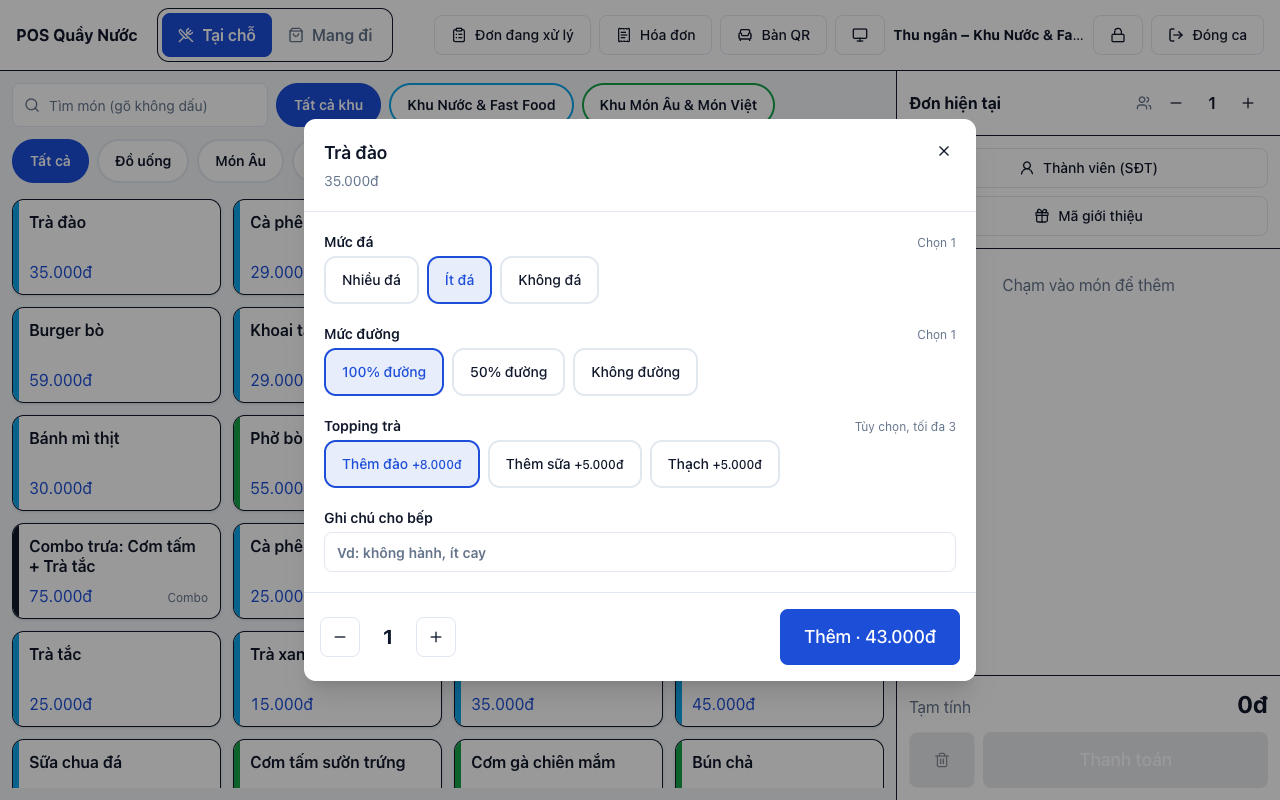Viewport: 1280px width, 800px height.
Task: Click the Mã giới thiệu button
Action: (x=1088, y=216)
